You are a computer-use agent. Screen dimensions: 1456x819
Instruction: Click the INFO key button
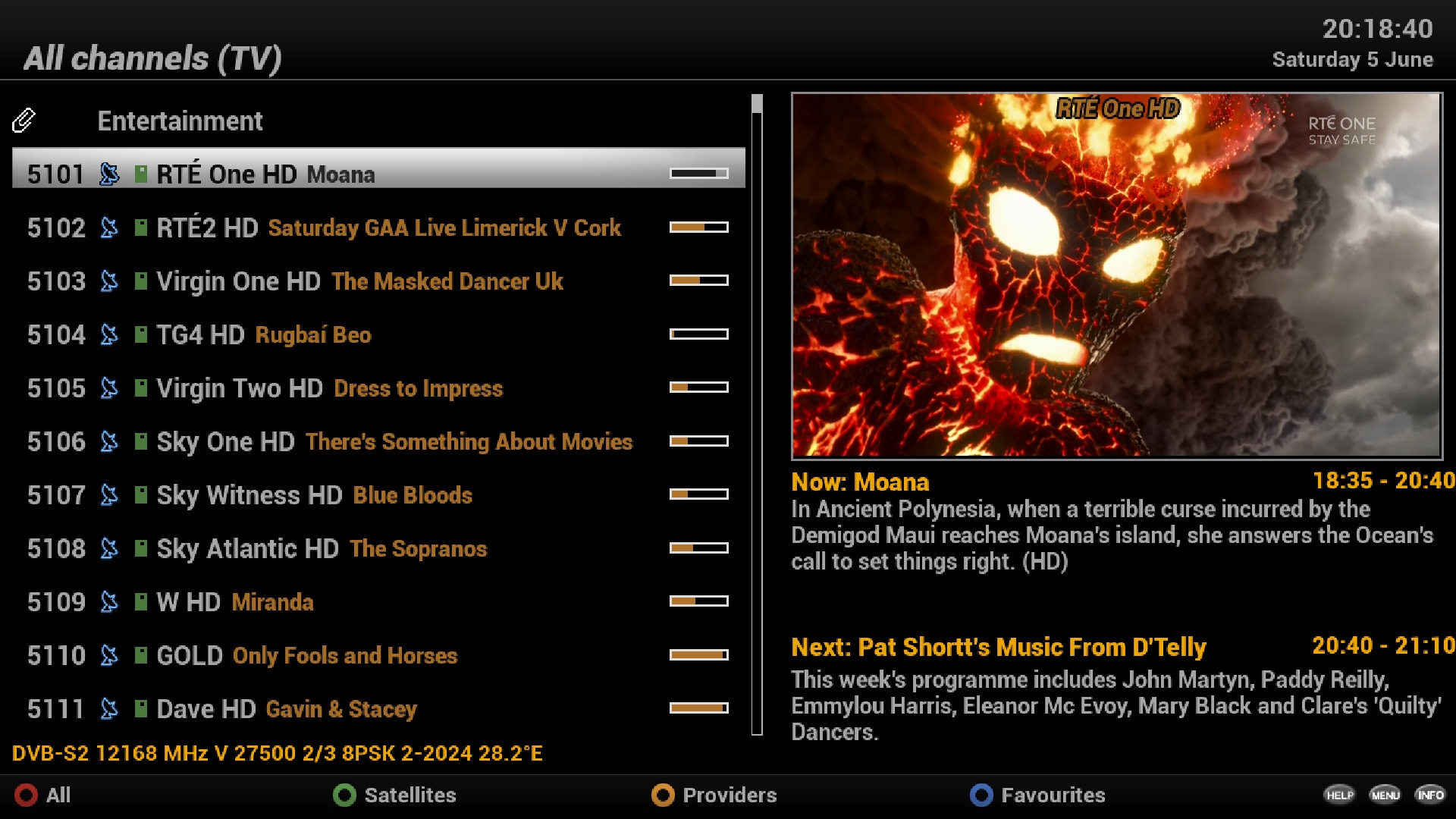1430,795
